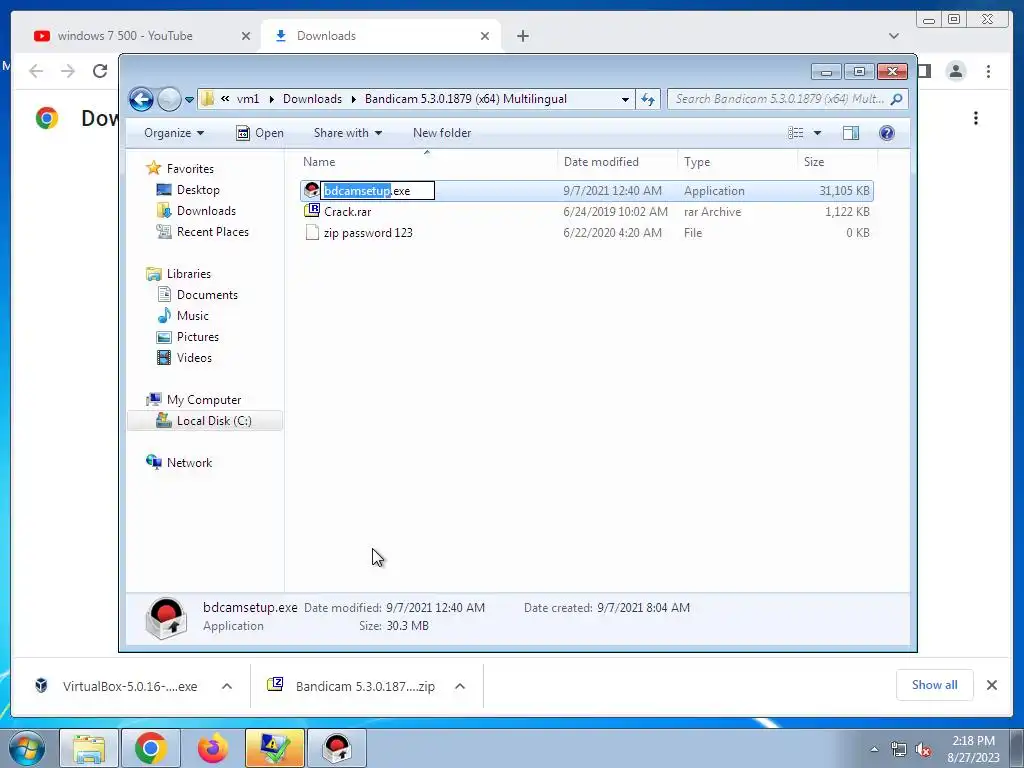Image resolution: width=1024 pixels, height=768 pixels.
Task: Open recent locations dropdown arrow
Action: pyautogui.click(x=189, y=100)
